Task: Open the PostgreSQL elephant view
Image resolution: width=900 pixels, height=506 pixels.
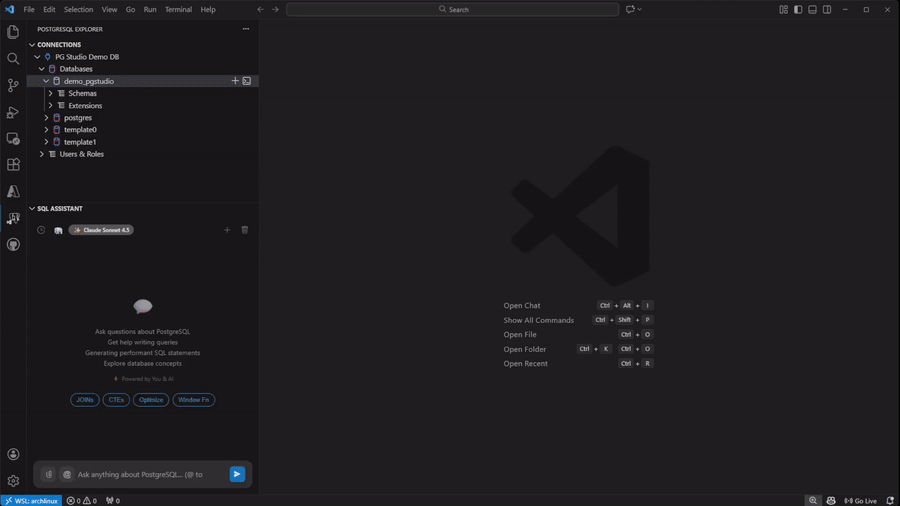Action: (13, 218)
